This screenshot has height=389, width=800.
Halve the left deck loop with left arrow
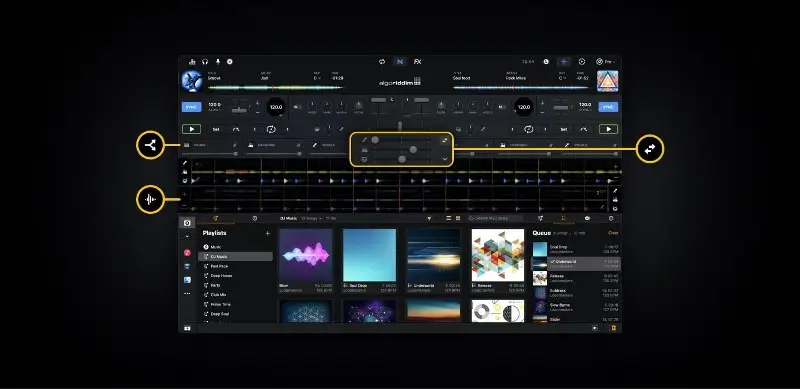click(255, 130)
